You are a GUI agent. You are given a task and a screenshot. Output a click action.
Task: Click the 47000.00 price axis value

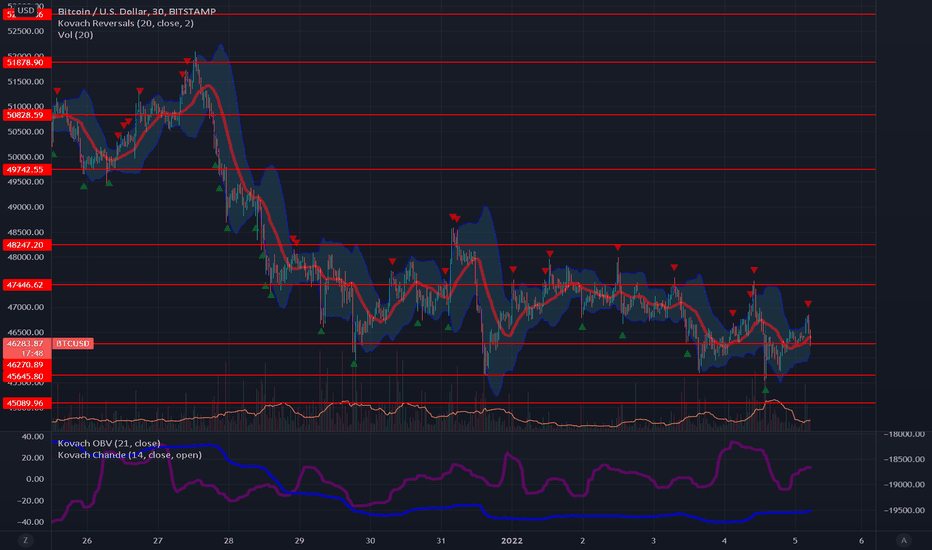26,307
